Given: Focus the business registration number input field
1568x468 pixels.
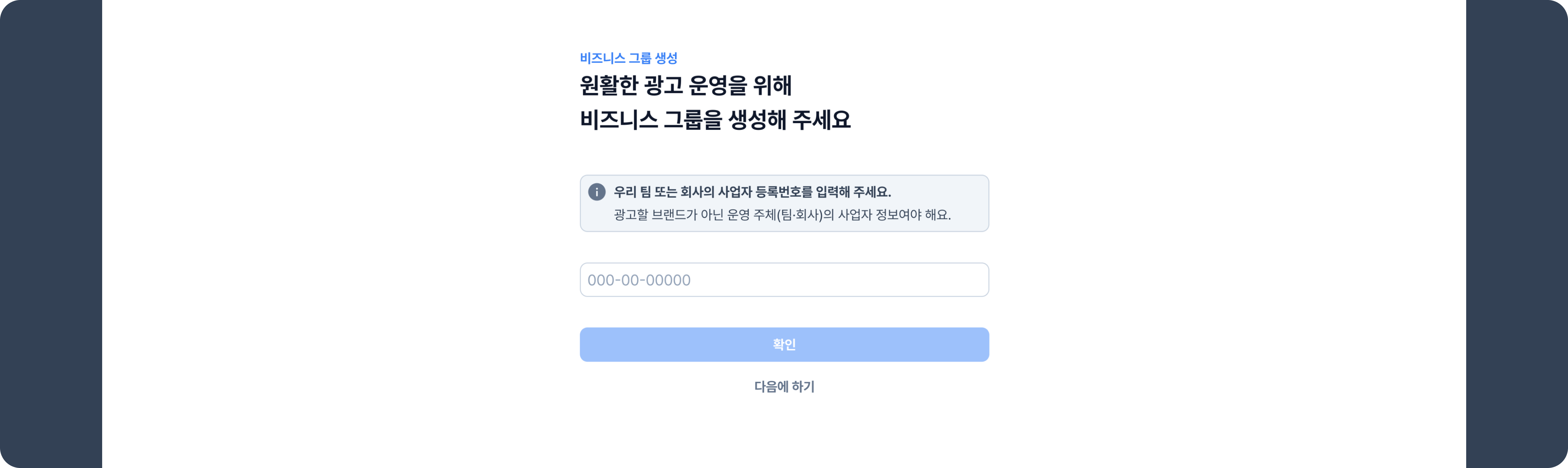Looking at the screenshot, I should click(784, 280).
